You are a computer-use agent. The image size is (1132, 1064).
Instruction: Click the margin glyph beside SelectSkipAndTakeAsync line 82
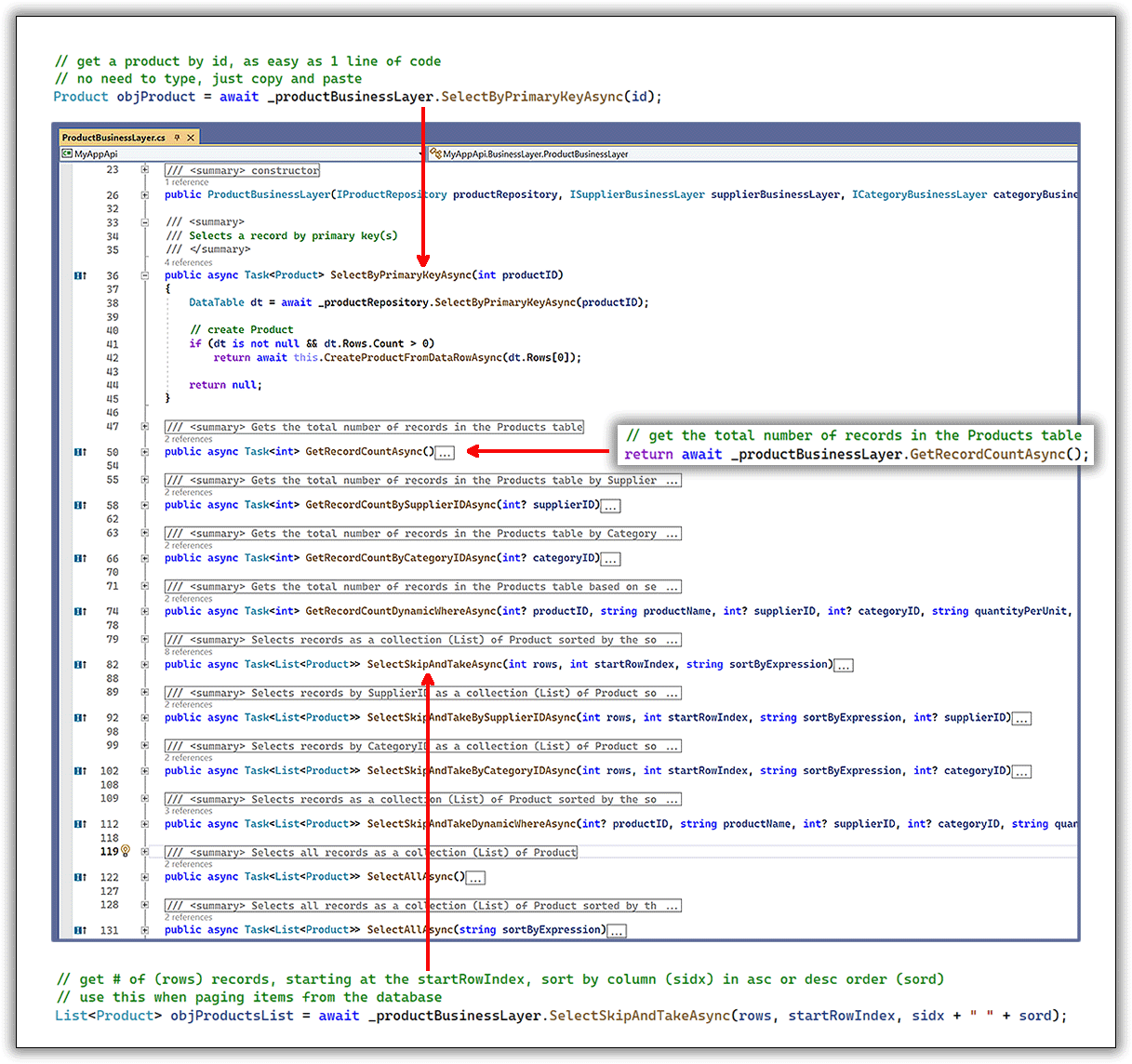[x=80, y=664]
